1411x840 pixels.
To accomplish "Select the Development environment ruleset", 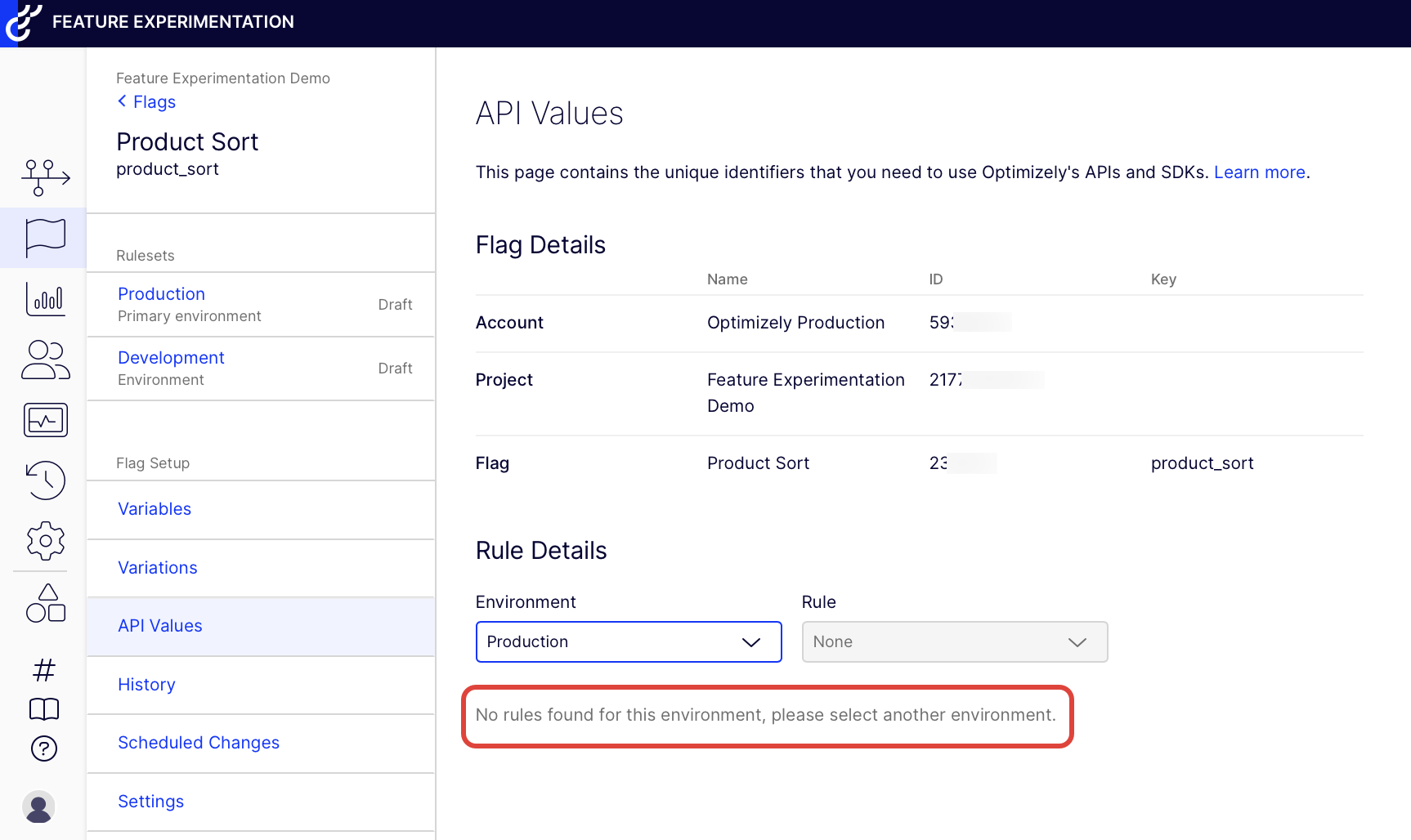I will [171, 358].
